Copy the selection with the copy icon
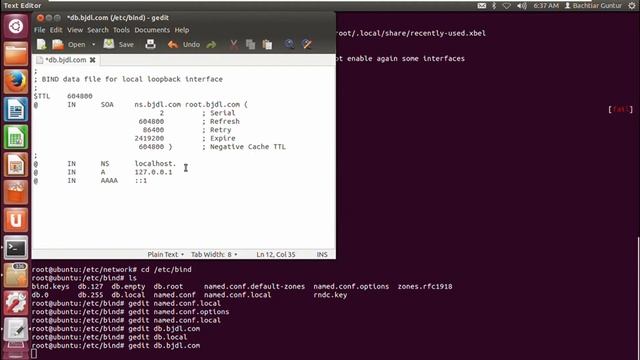 (x=250, y=44)
